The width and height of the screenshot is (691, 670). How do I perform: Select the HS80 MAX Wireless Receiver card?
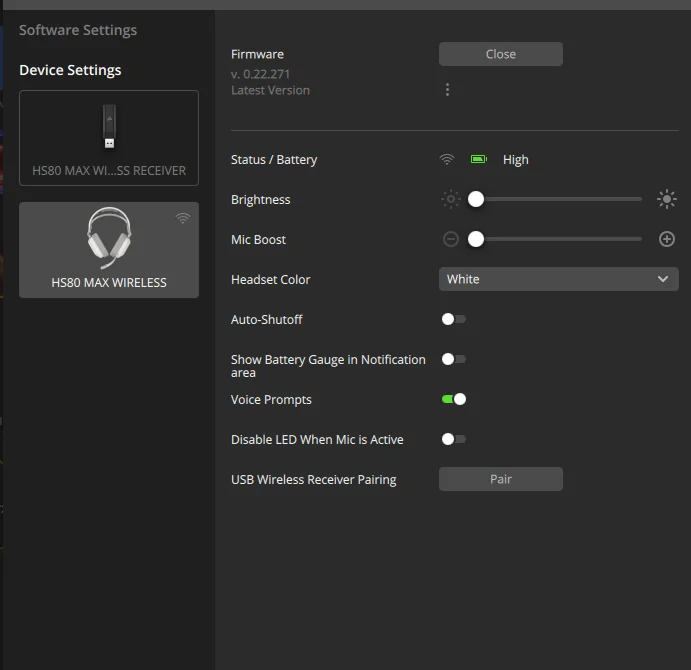(109, 138)
